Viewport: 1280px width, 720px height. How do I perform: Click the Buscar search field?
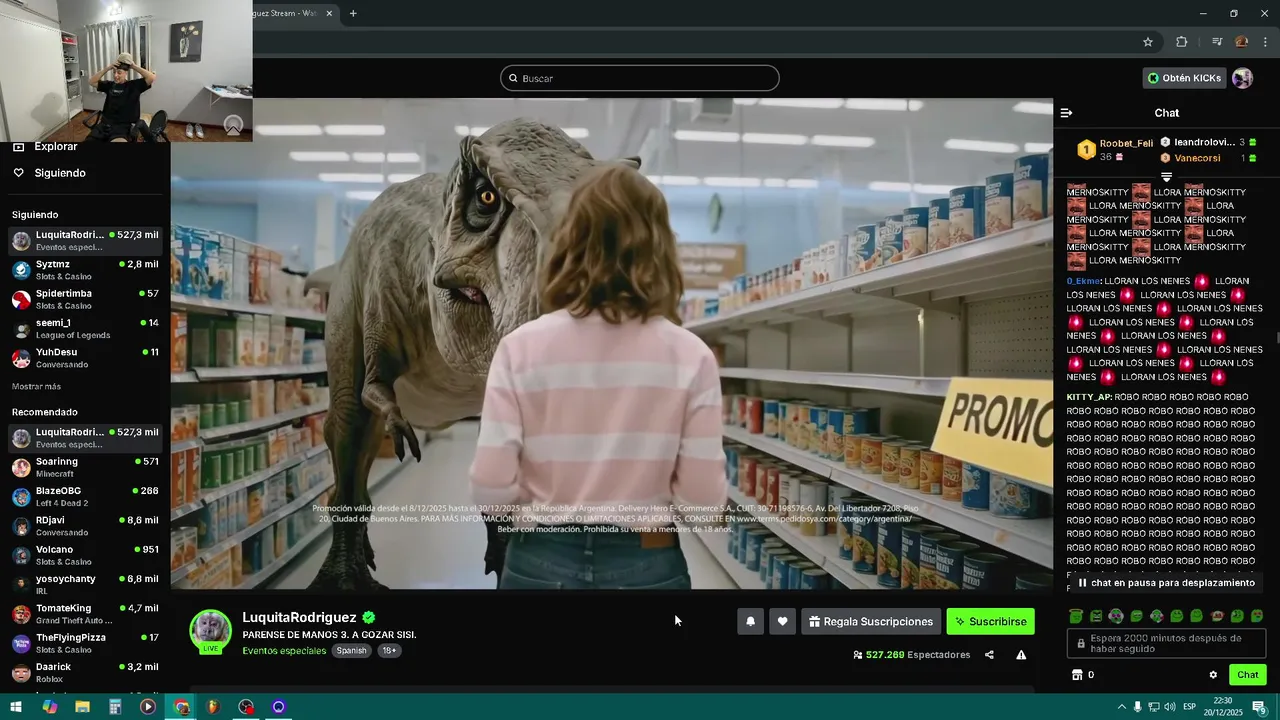[x=640, y=78]
